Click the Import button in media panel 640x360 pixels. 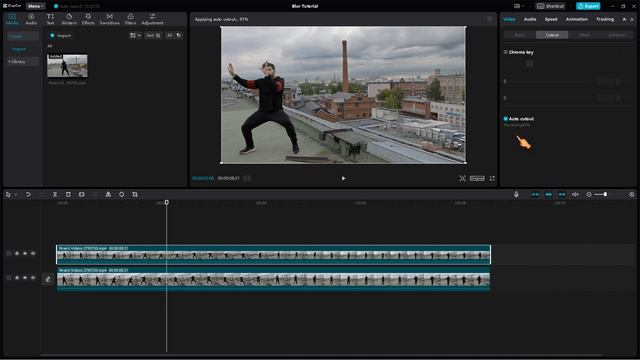coord(60,36)
